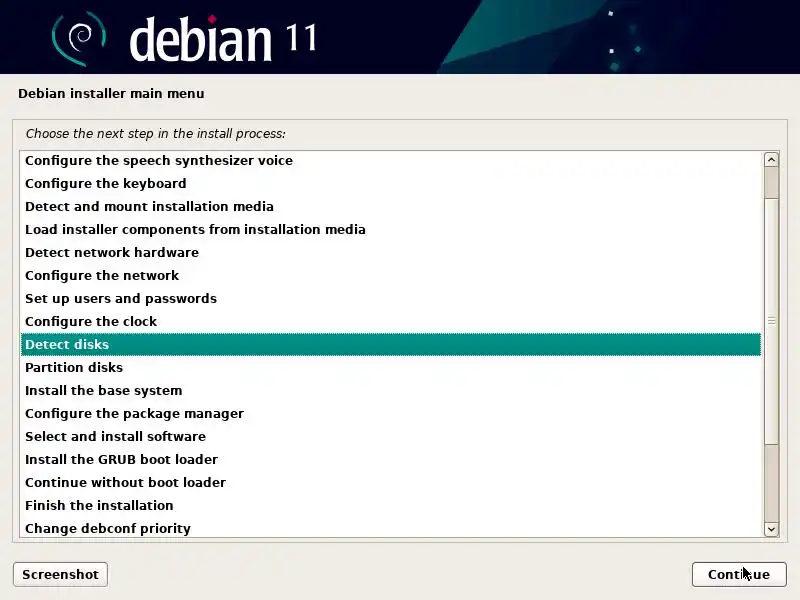Select Configure the network
The image size is (800, 600).
coord(391,275)
